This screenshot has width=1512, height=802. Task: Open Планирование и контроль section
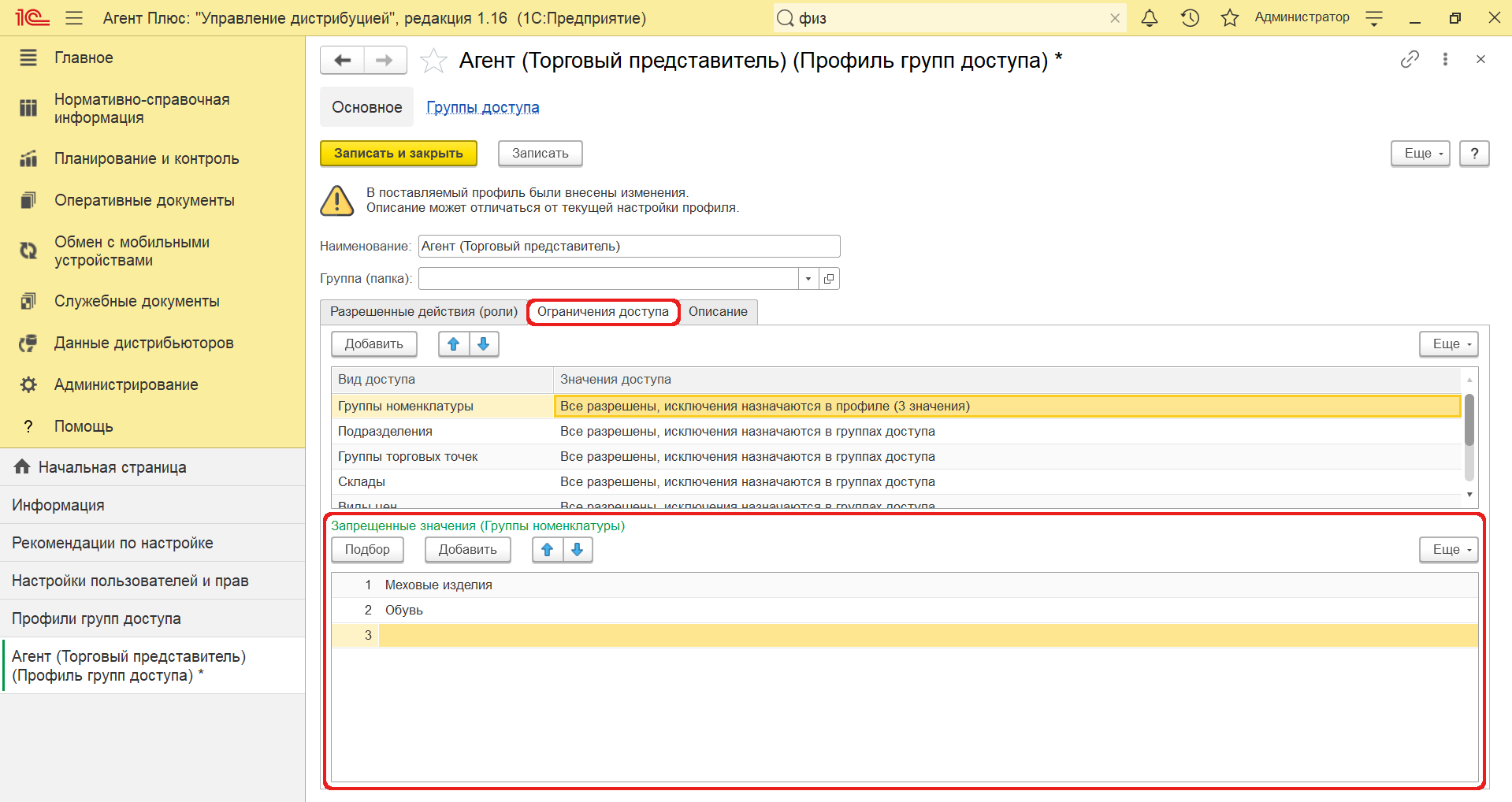(147, 158)
